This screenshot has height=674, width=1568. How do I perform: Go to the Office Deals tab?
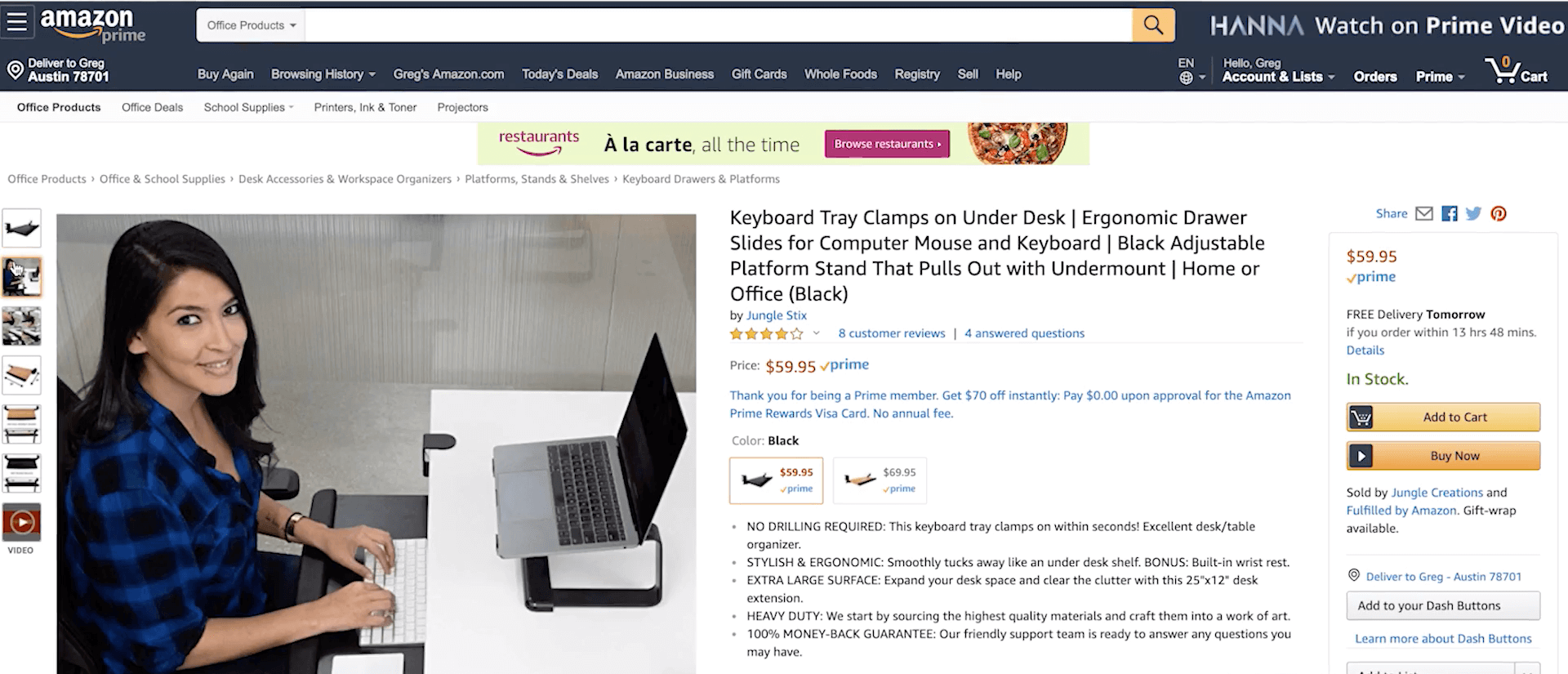(152, 107)
